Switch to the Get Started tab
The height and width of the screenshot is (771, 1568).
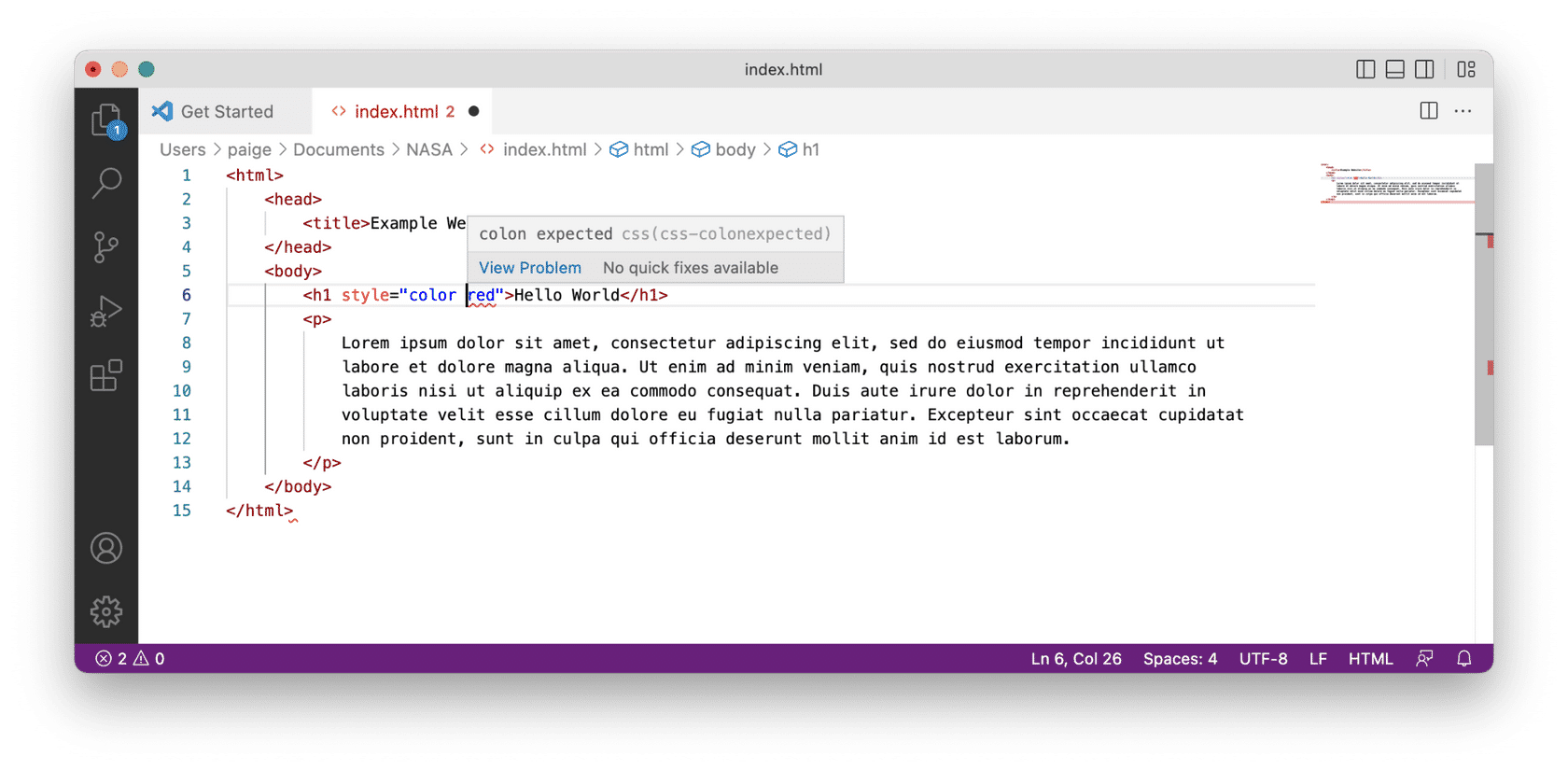click(x=226, y=111)
